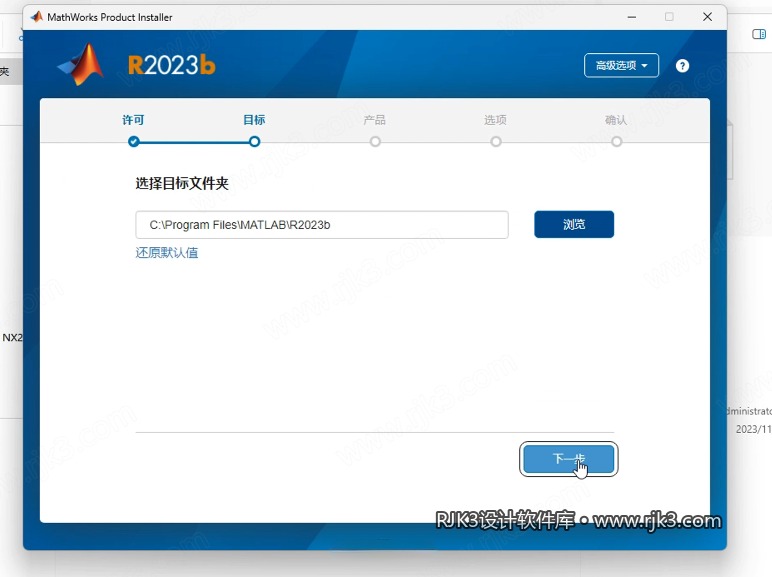
Task: Select the 选项 step label
Action: coord(495,120)
